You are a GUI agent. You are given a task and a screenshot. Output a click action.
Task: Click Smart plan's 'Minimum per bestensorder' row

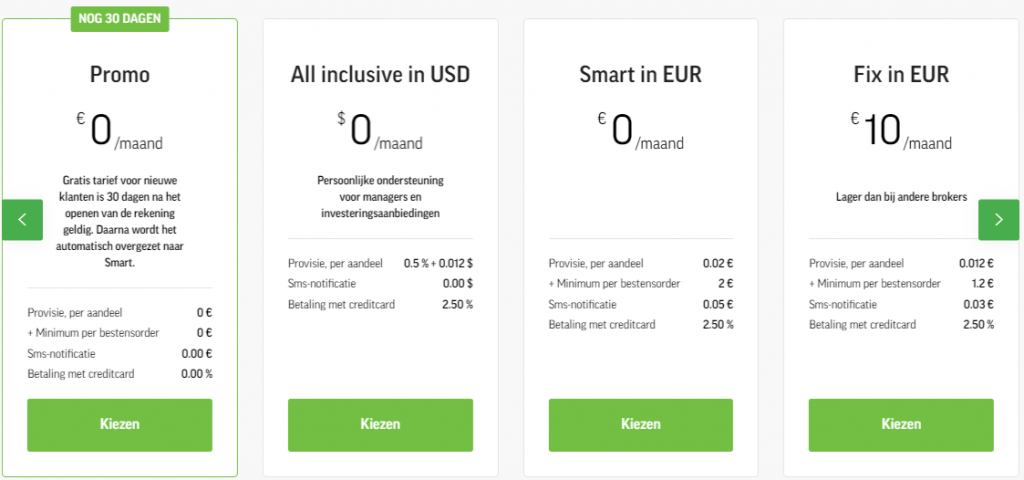click(641, 284)
